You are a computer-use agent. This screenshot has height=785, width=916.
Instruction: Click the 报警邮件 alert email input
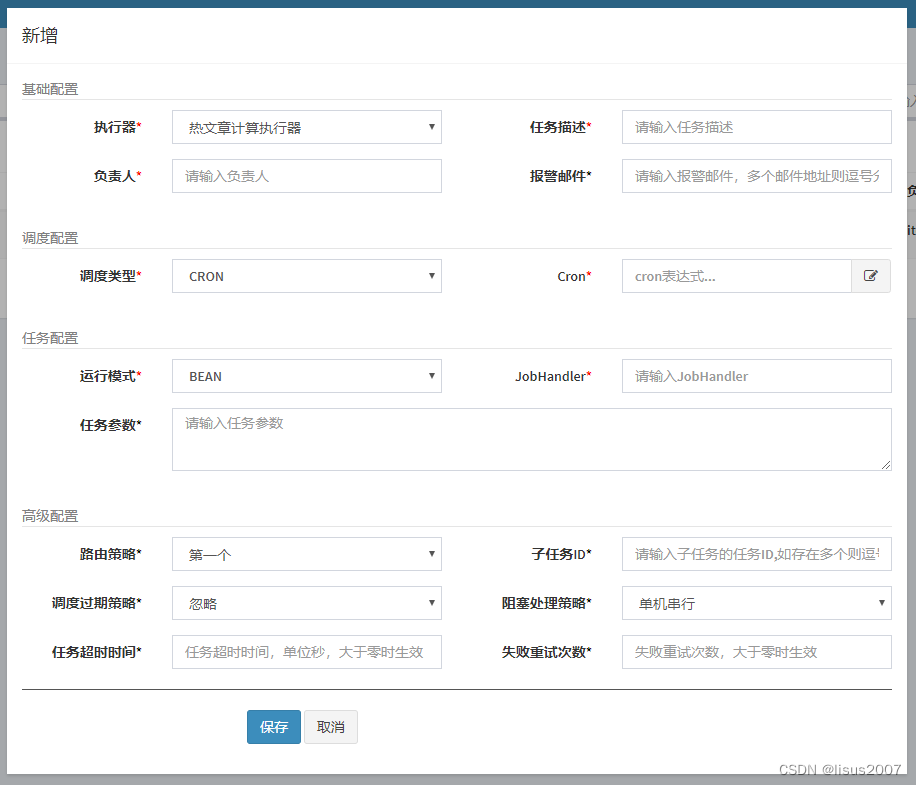(756, 176)
